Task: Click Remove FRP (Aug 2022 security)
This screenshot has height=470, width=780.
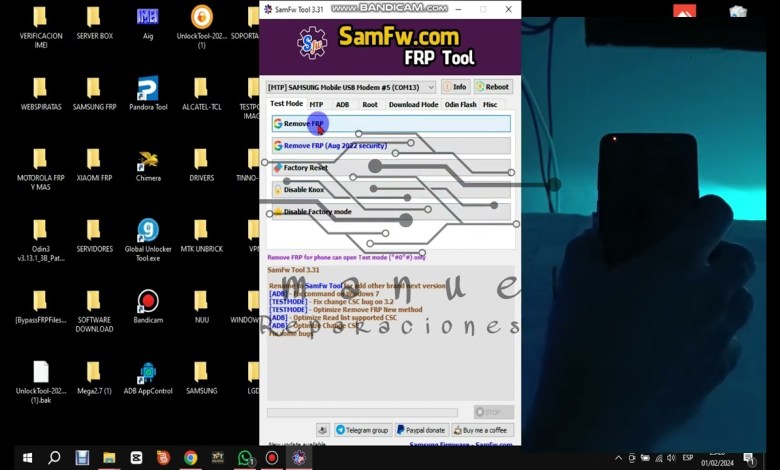Action: pos(391,146)
